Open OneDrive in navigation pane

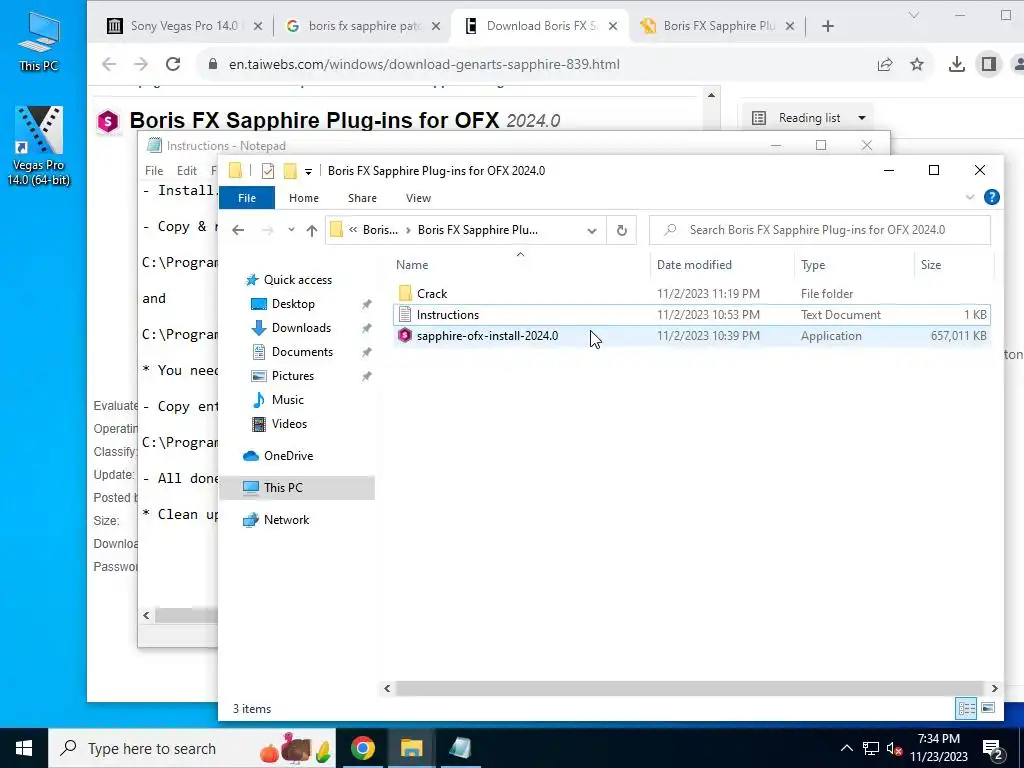[288, 456]
